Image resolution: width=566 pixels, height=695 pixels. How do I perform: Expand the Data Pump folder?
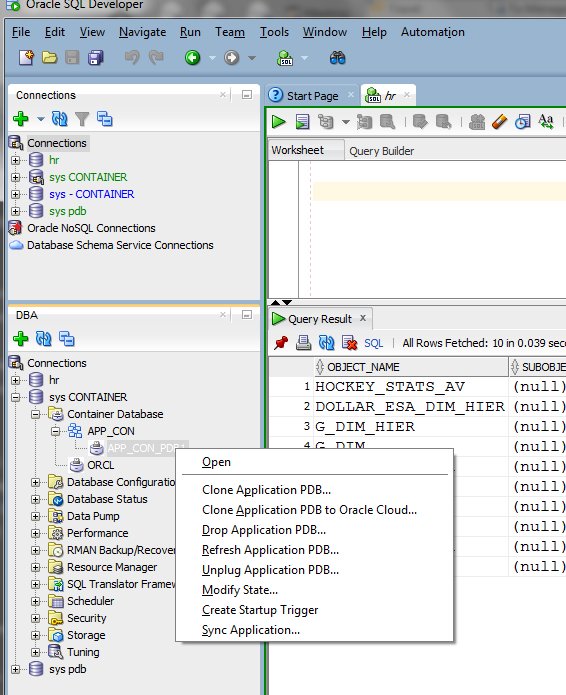pos(35,516)
